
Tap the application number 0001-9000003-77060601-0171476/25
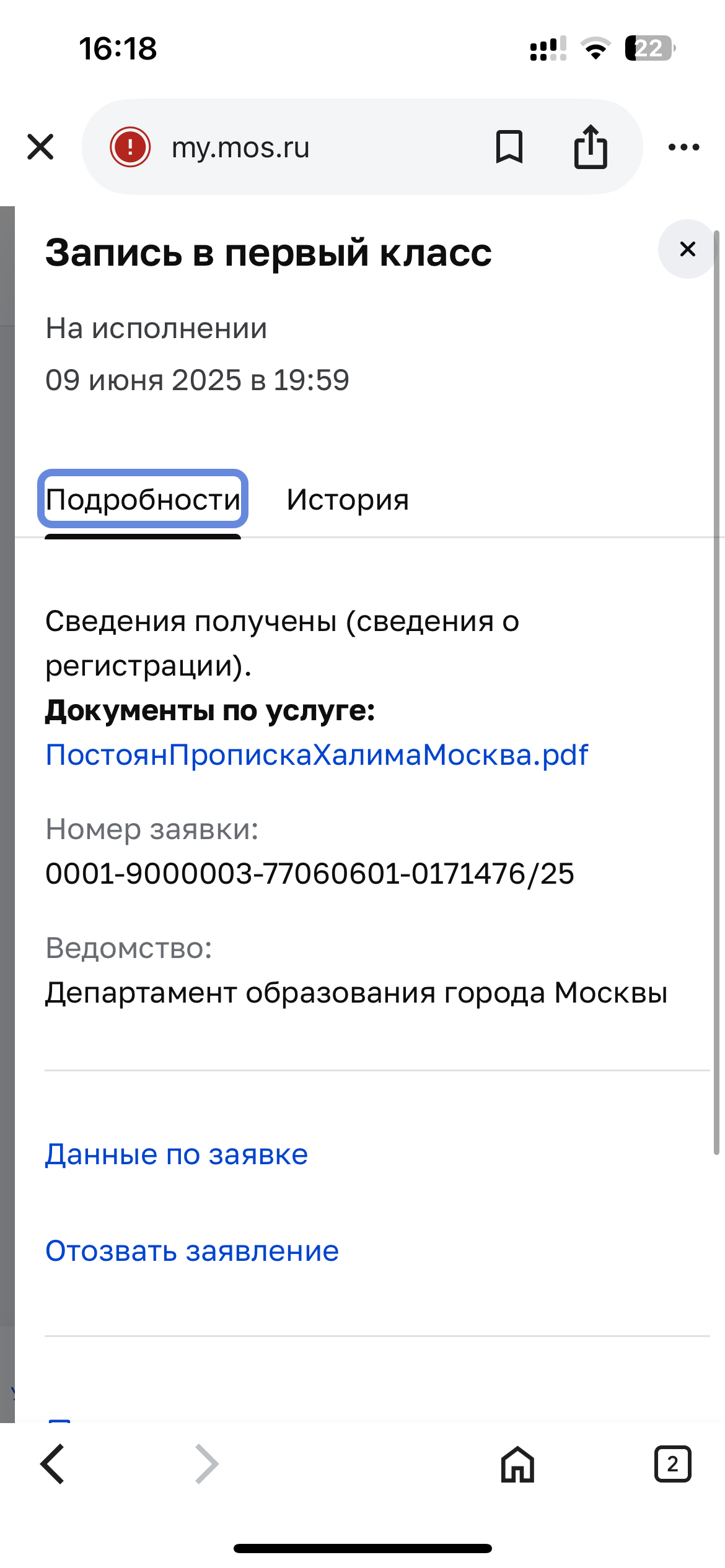310,874
